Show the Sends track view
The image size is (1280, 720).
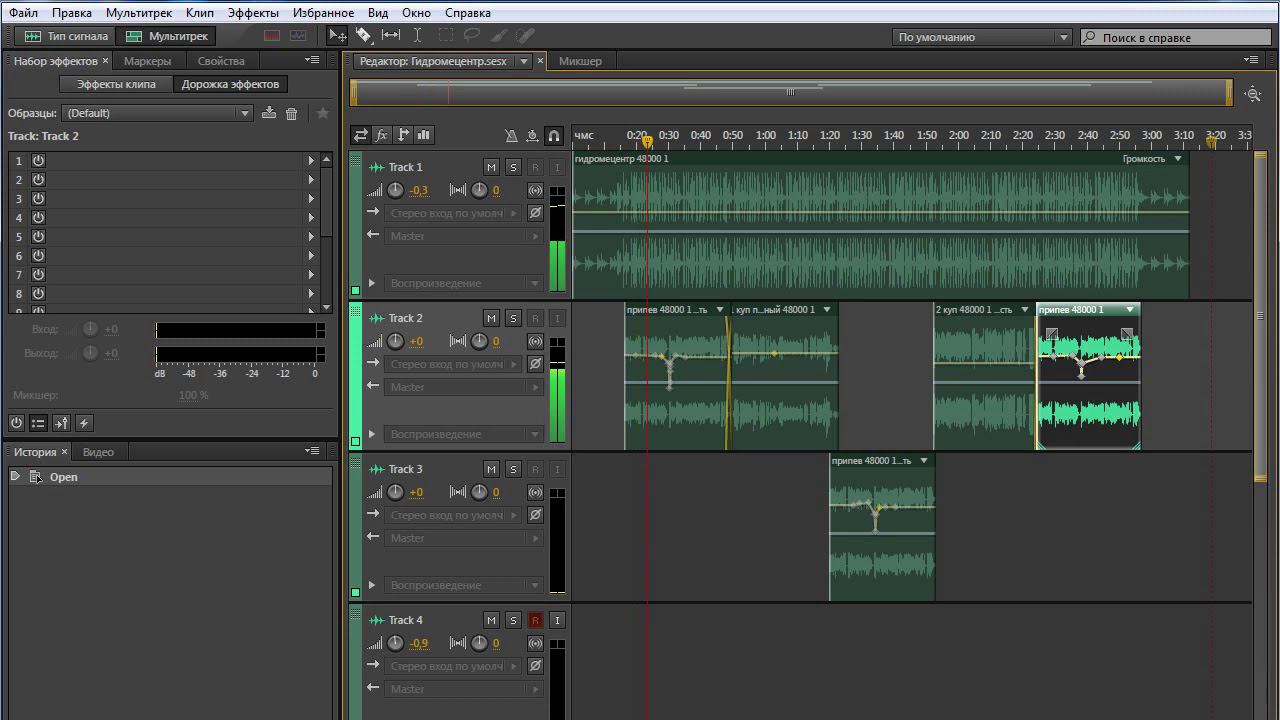tap(403, 135)
